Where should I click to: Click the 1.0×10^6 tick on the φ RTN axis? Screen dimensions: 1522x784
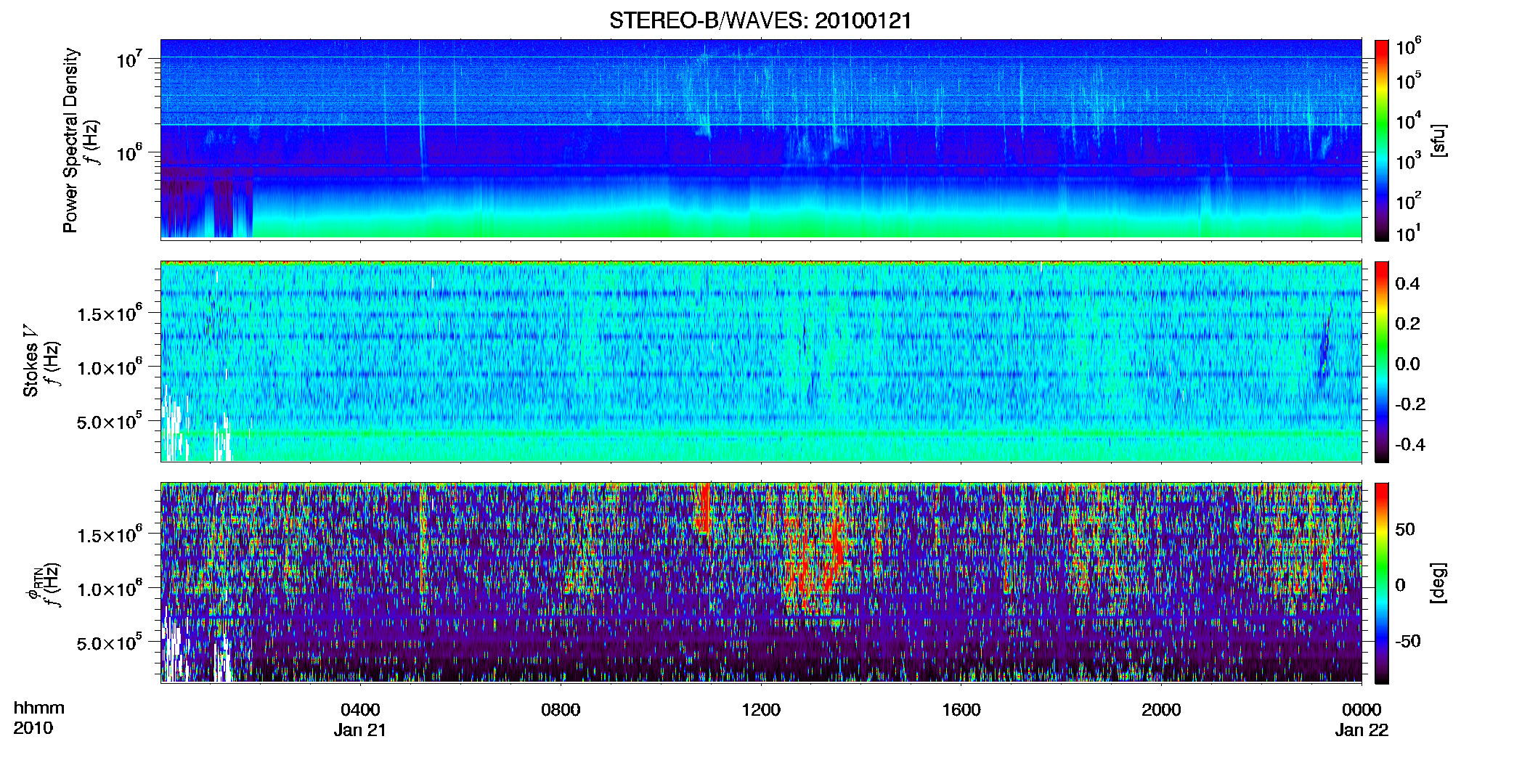click(x=110, y=589)
